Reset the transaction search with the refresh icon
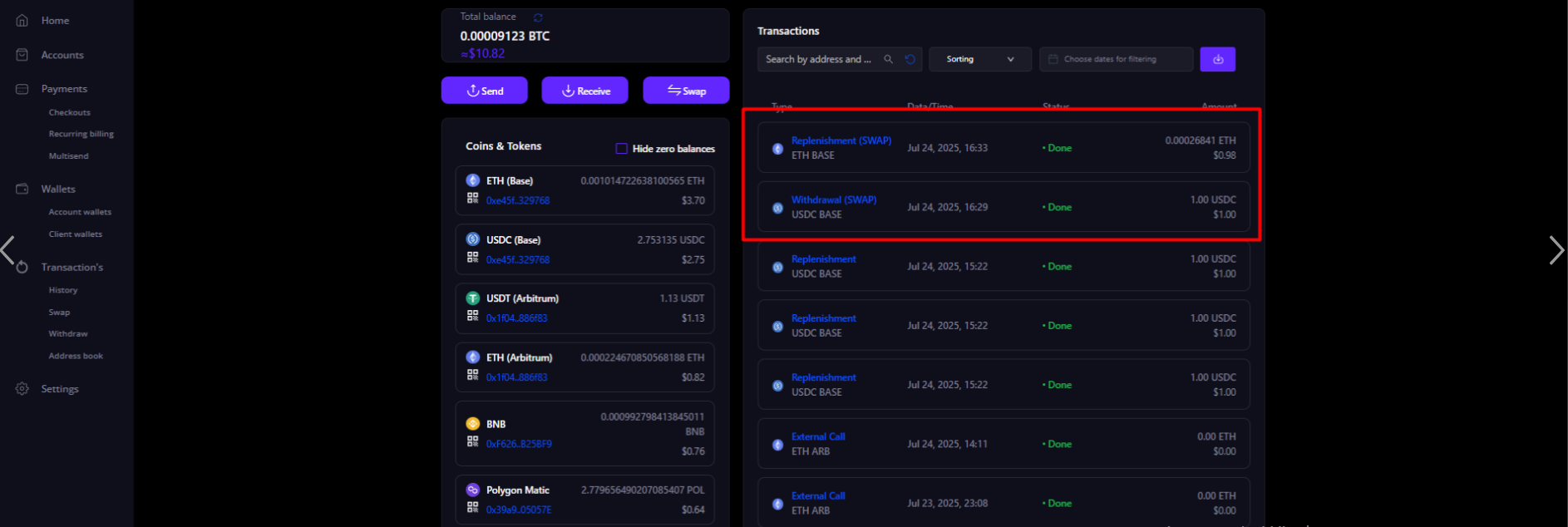The width and height of the screenshot is (1568, 527). [x=910, y=59]
